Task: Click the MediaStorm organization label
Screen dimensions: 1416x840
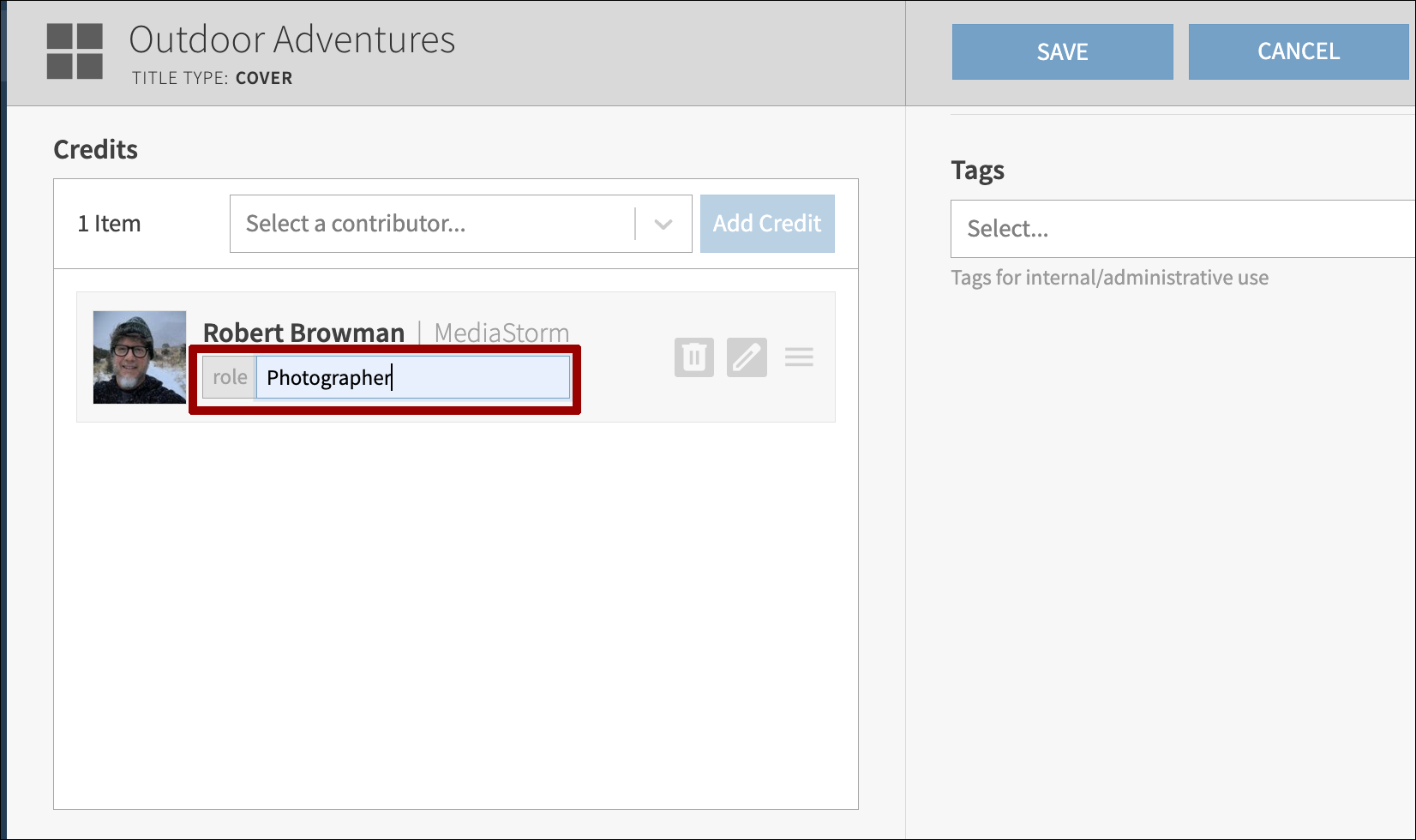Action: [x=501, y=333]
